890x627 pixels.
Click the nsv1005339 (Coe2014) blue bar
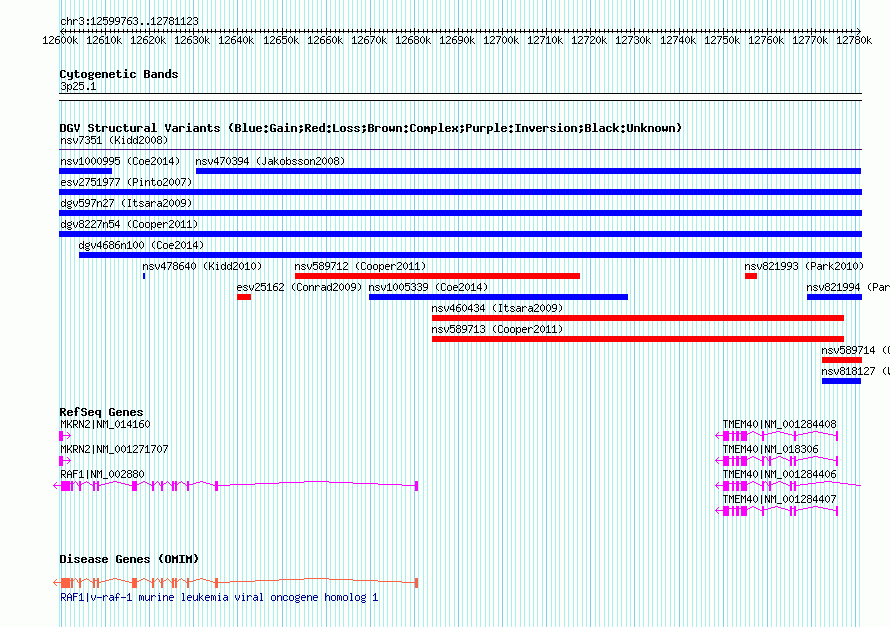click(x=498, y=297)
